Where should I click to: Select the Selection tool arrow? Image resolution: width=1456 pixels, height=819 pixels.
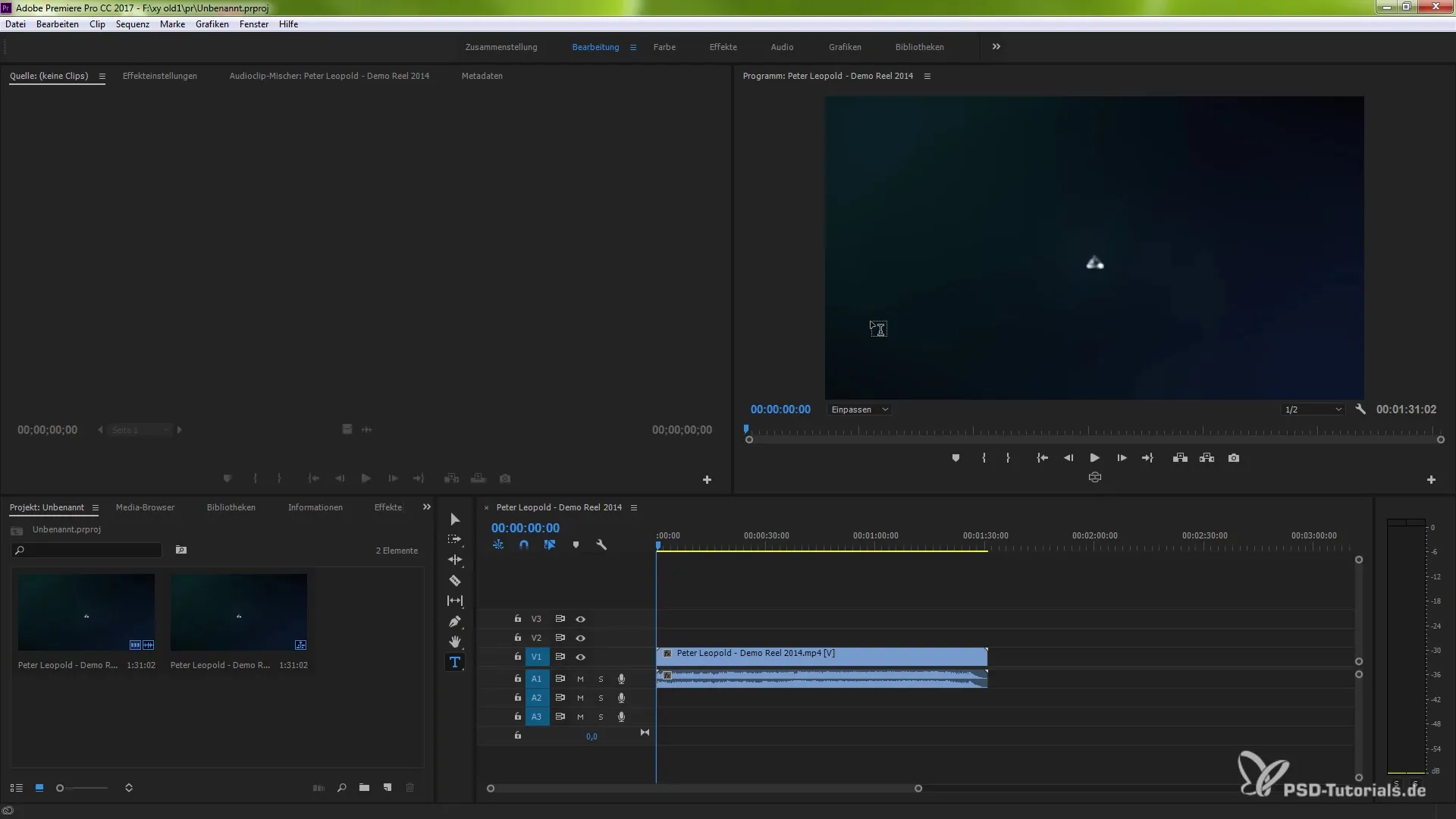tap(454, 519)
